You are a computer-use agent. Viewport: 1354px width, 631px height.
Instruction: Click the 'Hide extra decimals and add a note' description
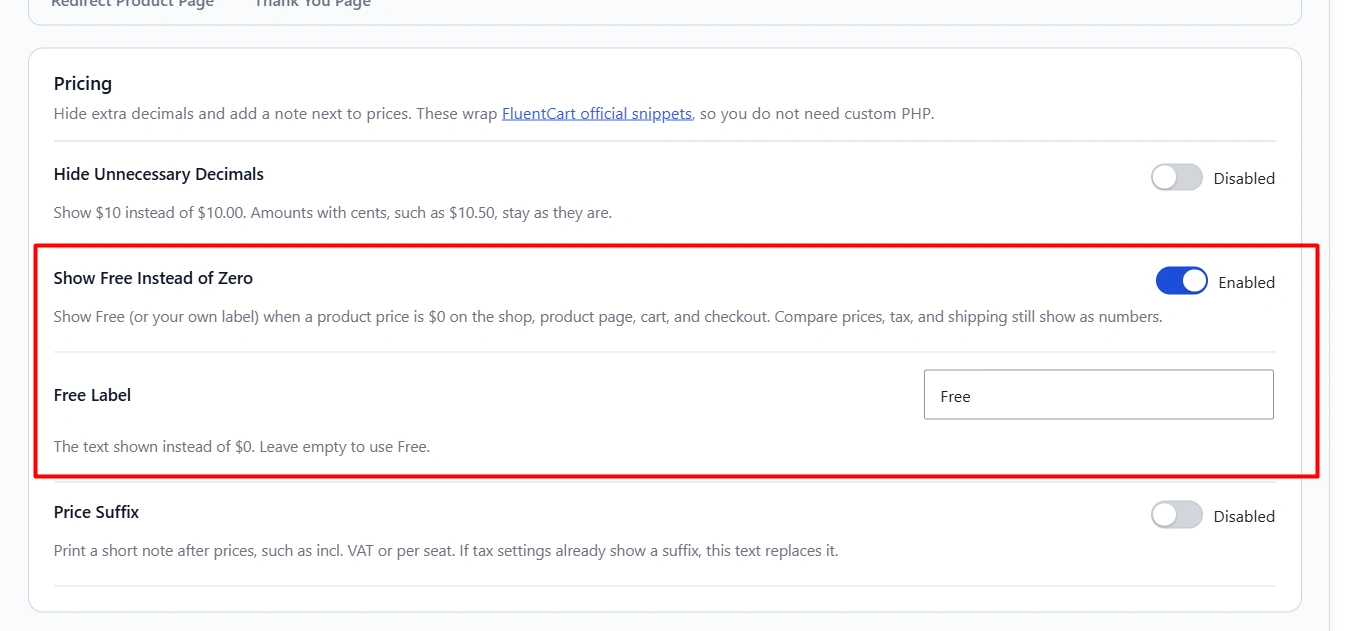494,113
